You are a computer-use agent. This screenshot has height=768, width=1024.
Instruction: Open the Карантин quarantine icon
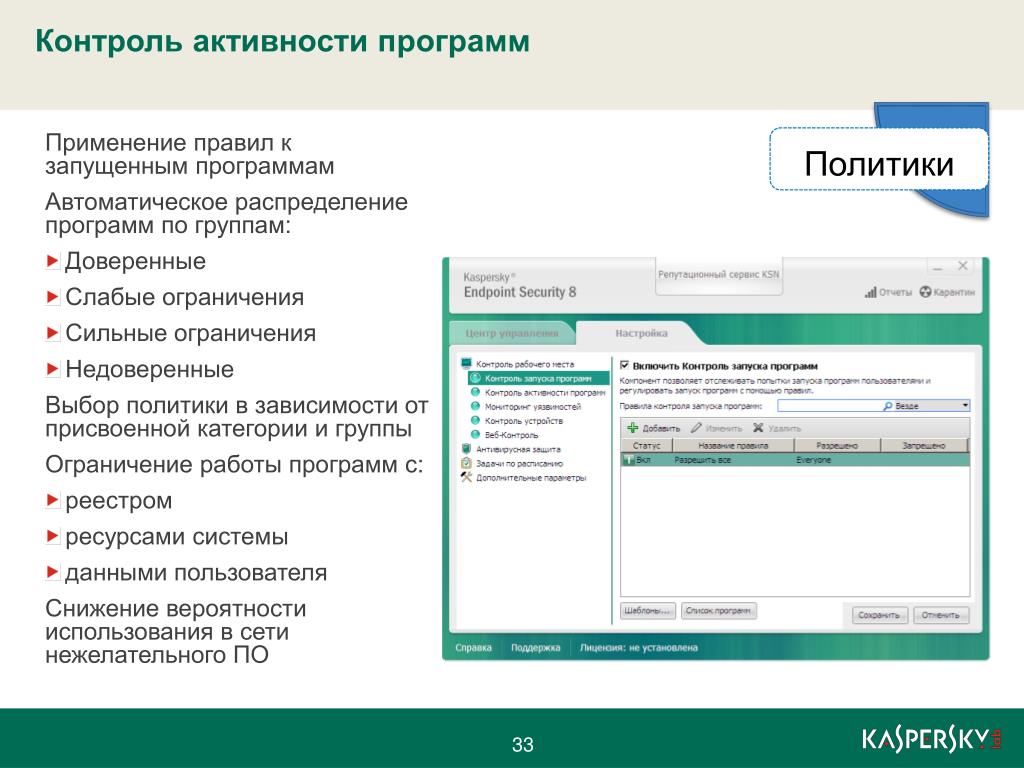click(925, 292)
